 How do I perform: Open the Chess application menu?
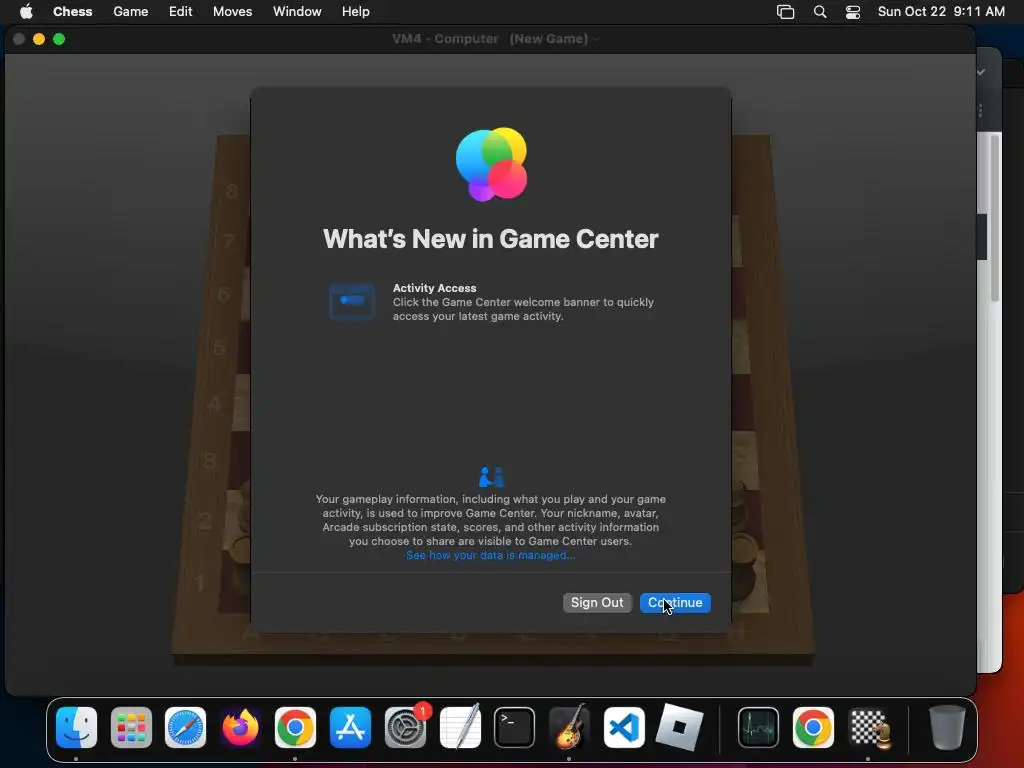click(x=72, y=12)
